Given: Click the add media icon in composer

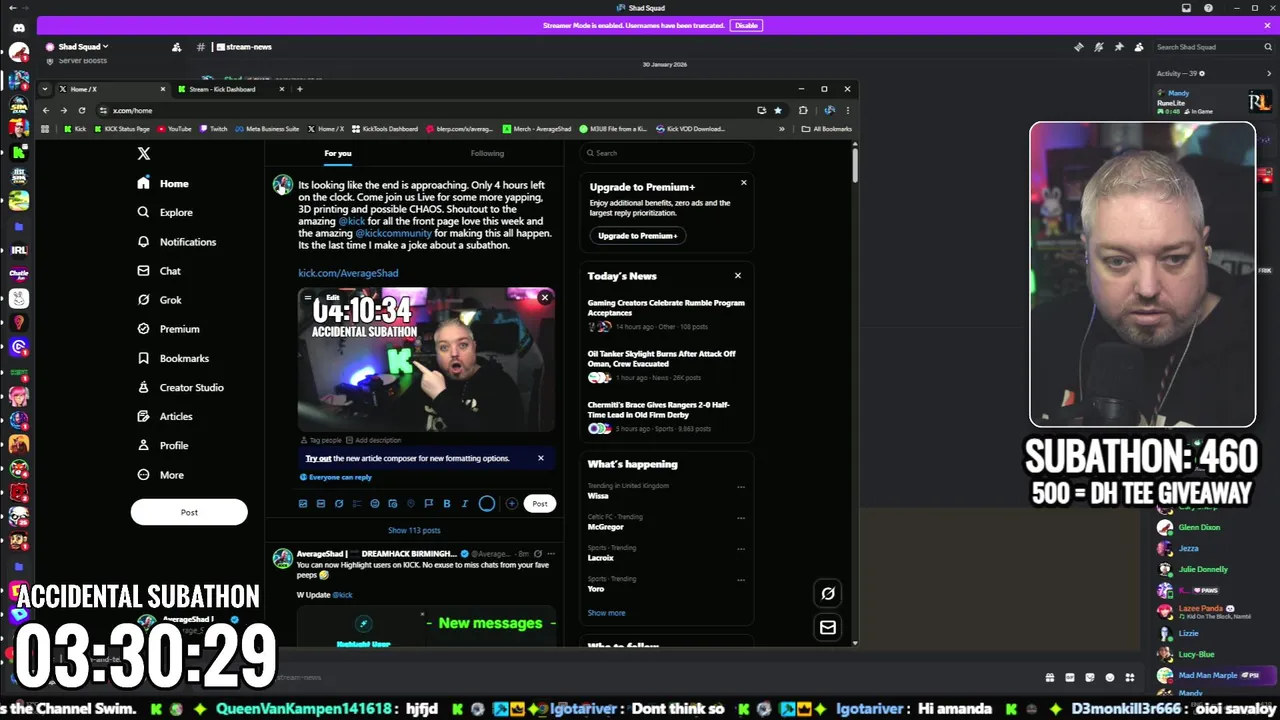Looking at the screenshot, I should click(x=303, y=504).
